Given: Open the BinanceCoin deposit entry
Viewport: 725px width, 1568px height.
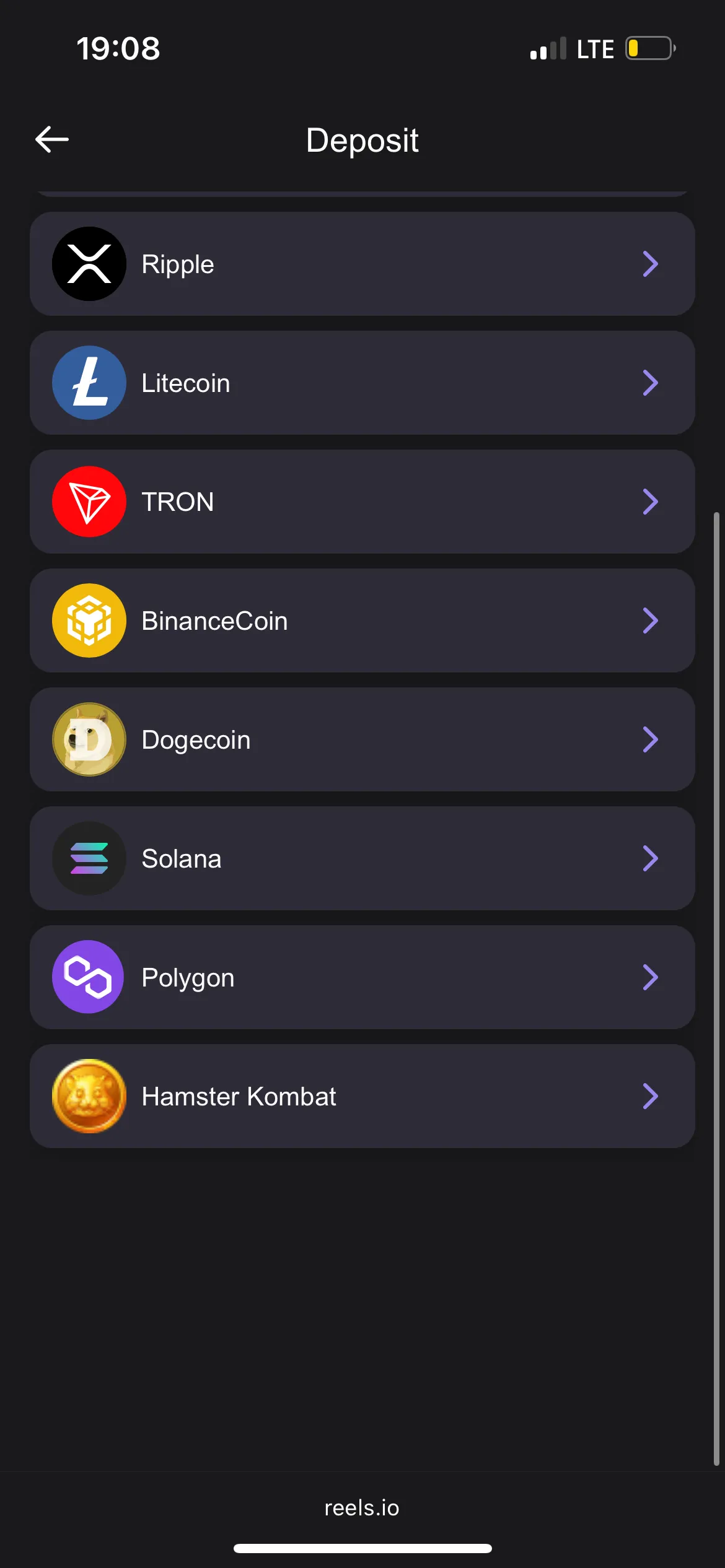Looking at the screenshot, I should pyautogui.click(x=214, y=621).
